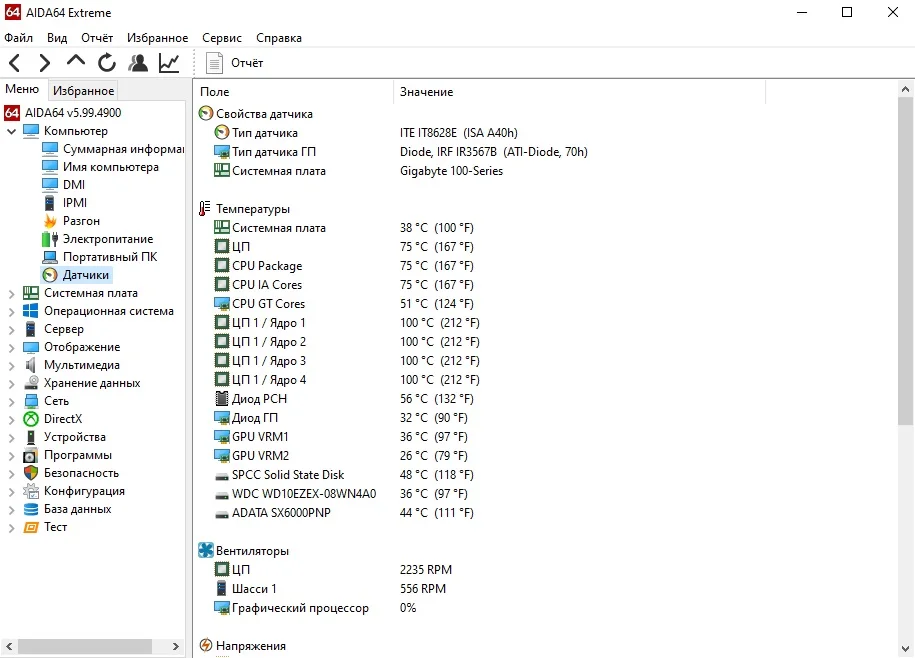Expand the Операционная система node
This screenshot has height=658, width=915.
tap(11, 312)
